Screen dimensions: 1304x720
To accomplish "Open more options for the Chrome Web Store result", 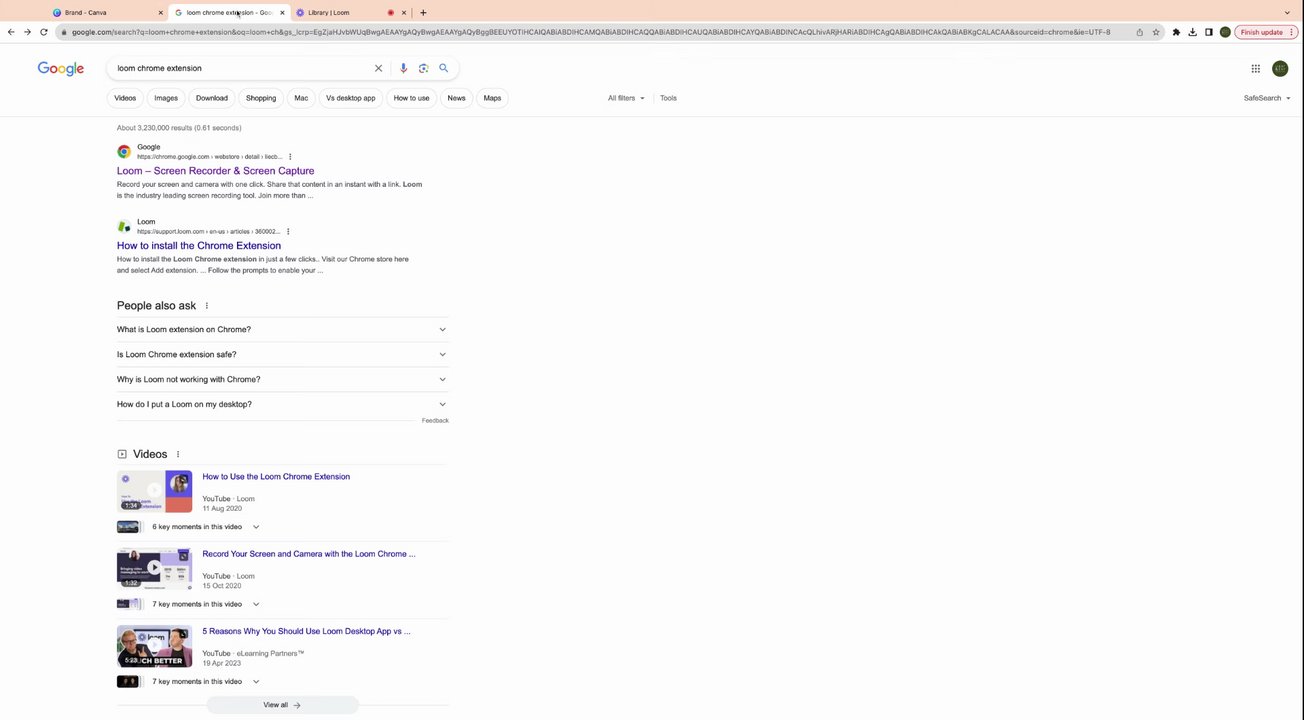I will (290, 157).
